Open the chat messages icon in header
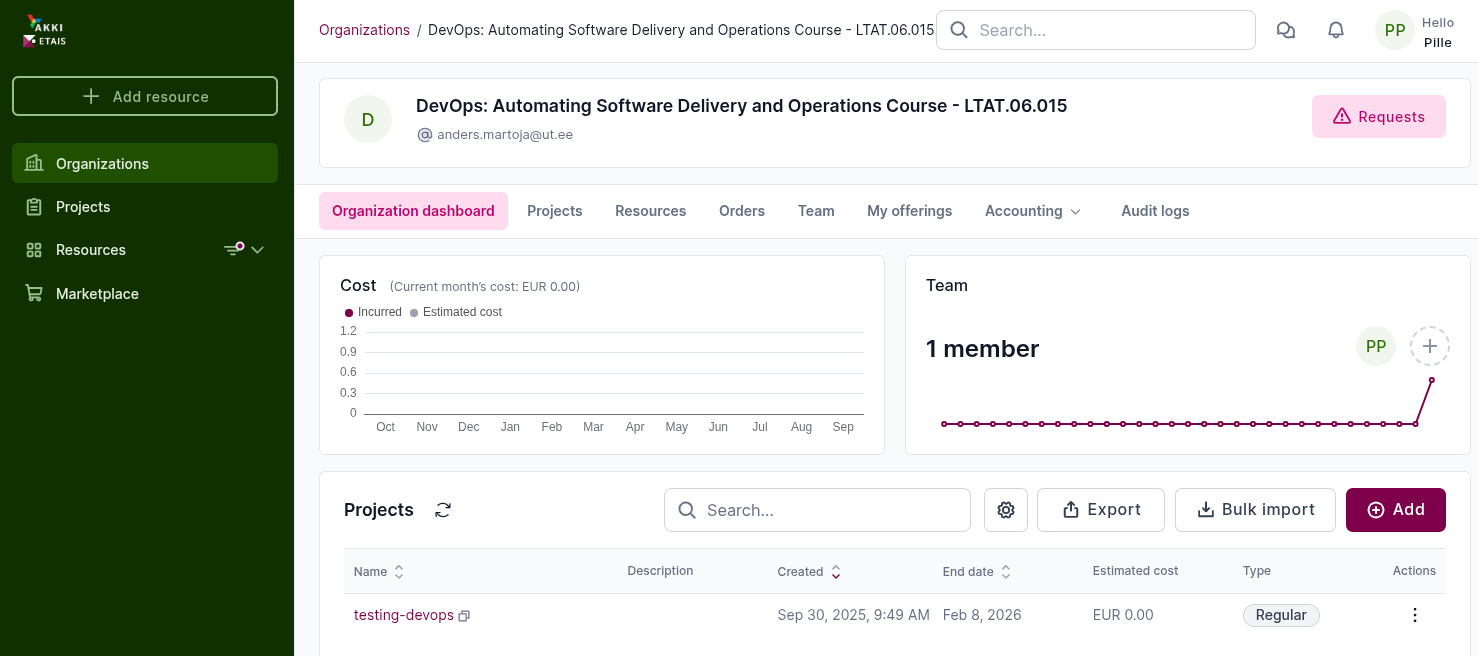 pyautogui.click(x=1286, y=30)
